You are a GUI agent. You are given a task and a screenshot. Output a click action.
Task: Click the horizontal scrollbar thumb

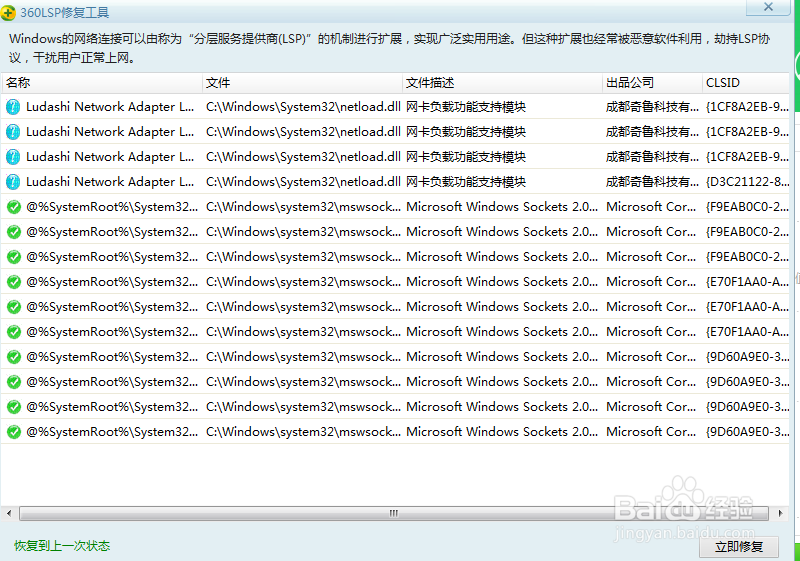(393, 513)
